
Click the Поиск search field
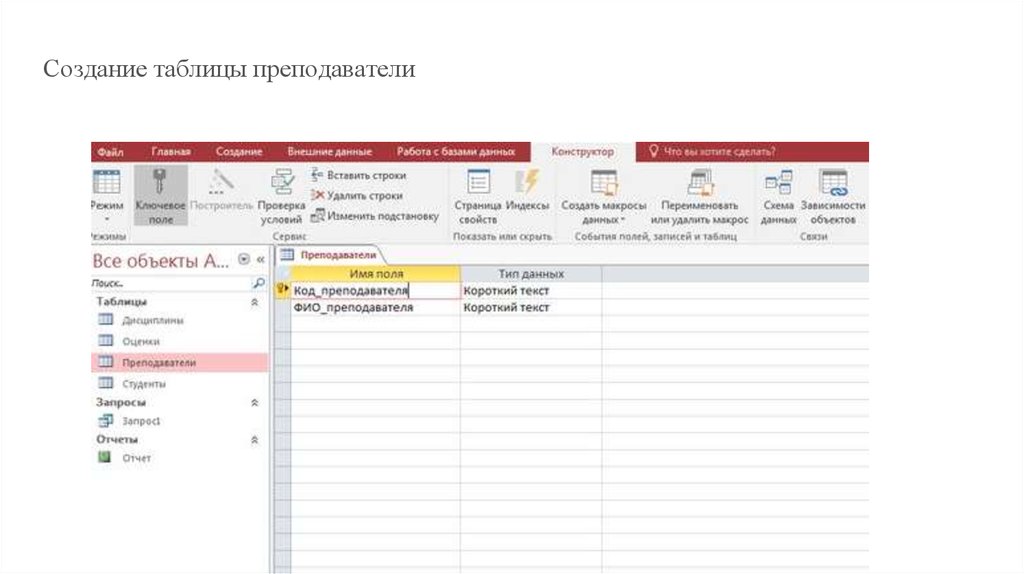168,284
